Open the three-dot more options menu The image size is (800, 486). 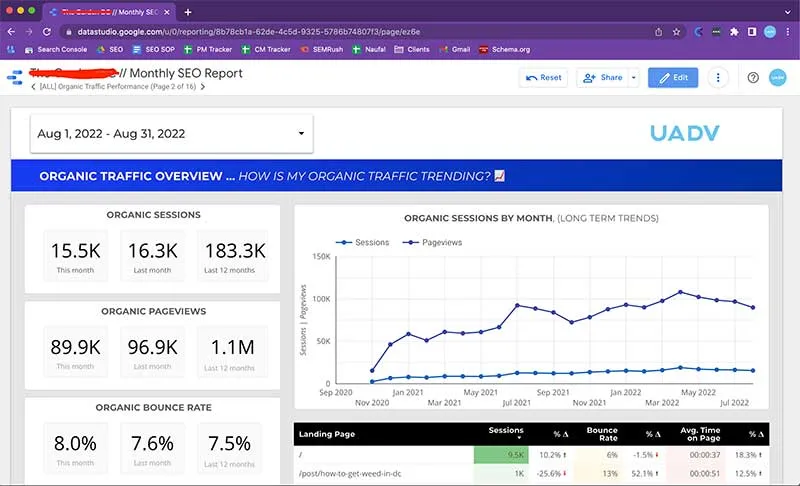717,77
